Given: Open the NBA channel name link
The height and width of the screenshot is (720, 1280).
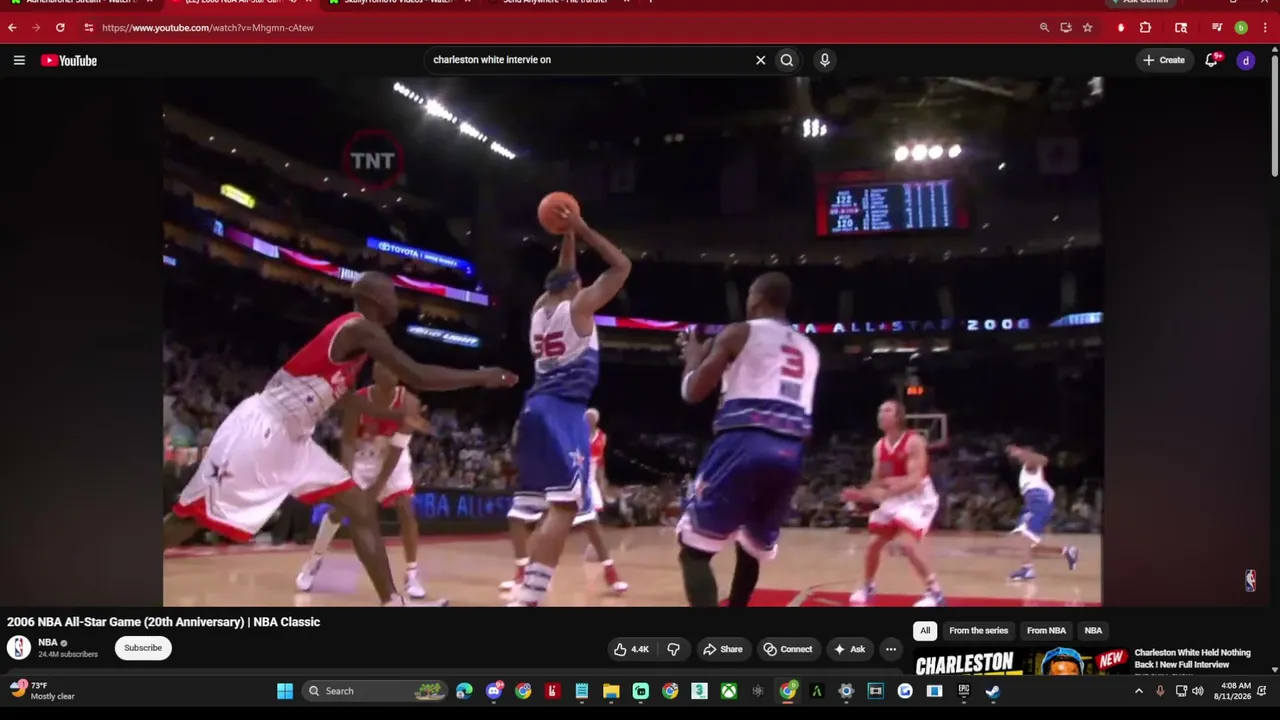Looking at the screenshot, I should coord(48,643).
